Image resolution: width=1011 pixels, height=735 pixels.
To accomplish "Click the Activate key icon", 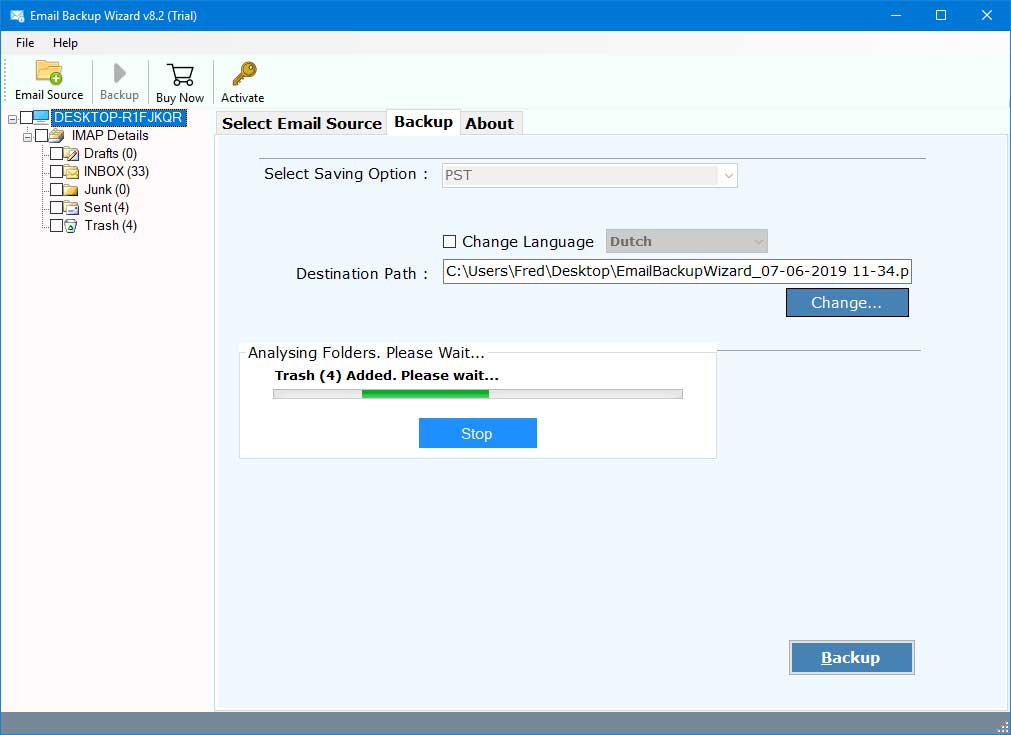I will click(244, 74).
